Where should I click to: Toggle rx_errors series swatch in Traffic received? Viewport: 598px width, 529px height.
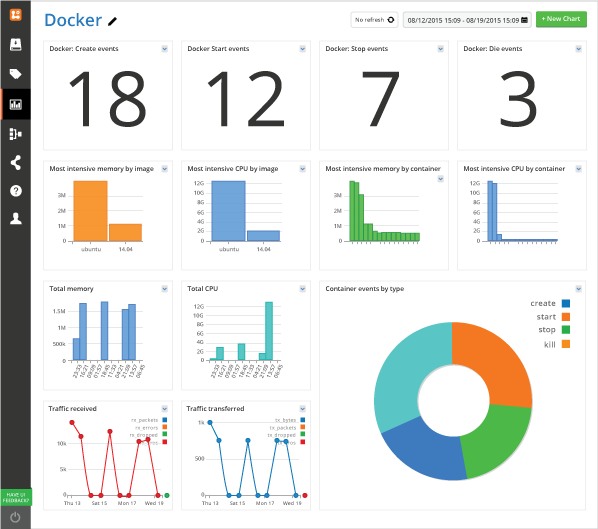[165, 427]
